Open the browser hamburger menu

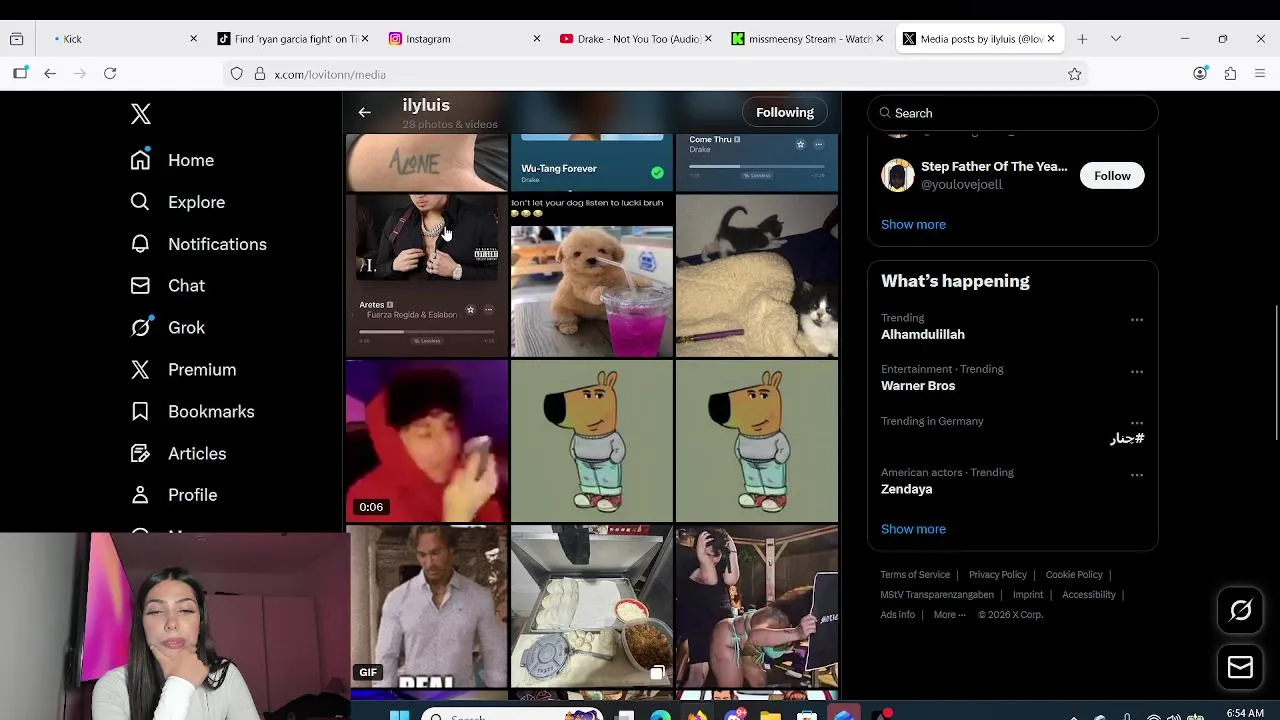tap(1260, 74)
